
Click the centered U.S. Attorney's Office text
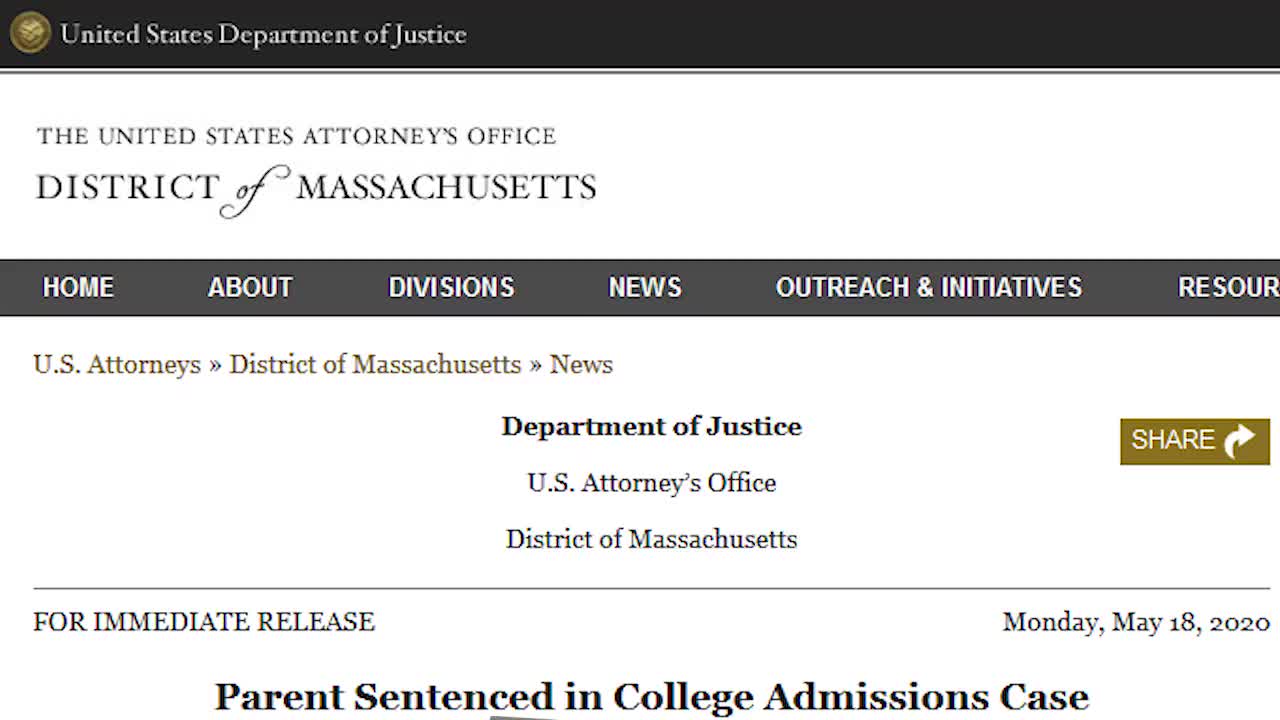click(651, 483)
